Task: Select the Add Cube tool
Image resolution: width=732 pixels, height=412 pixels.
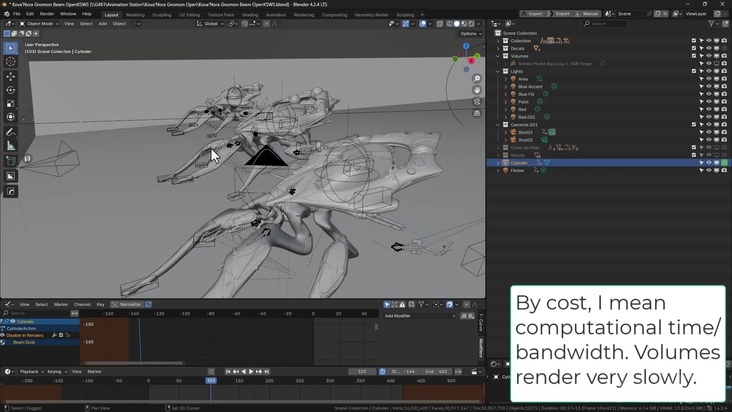Action: pos(11,161)
